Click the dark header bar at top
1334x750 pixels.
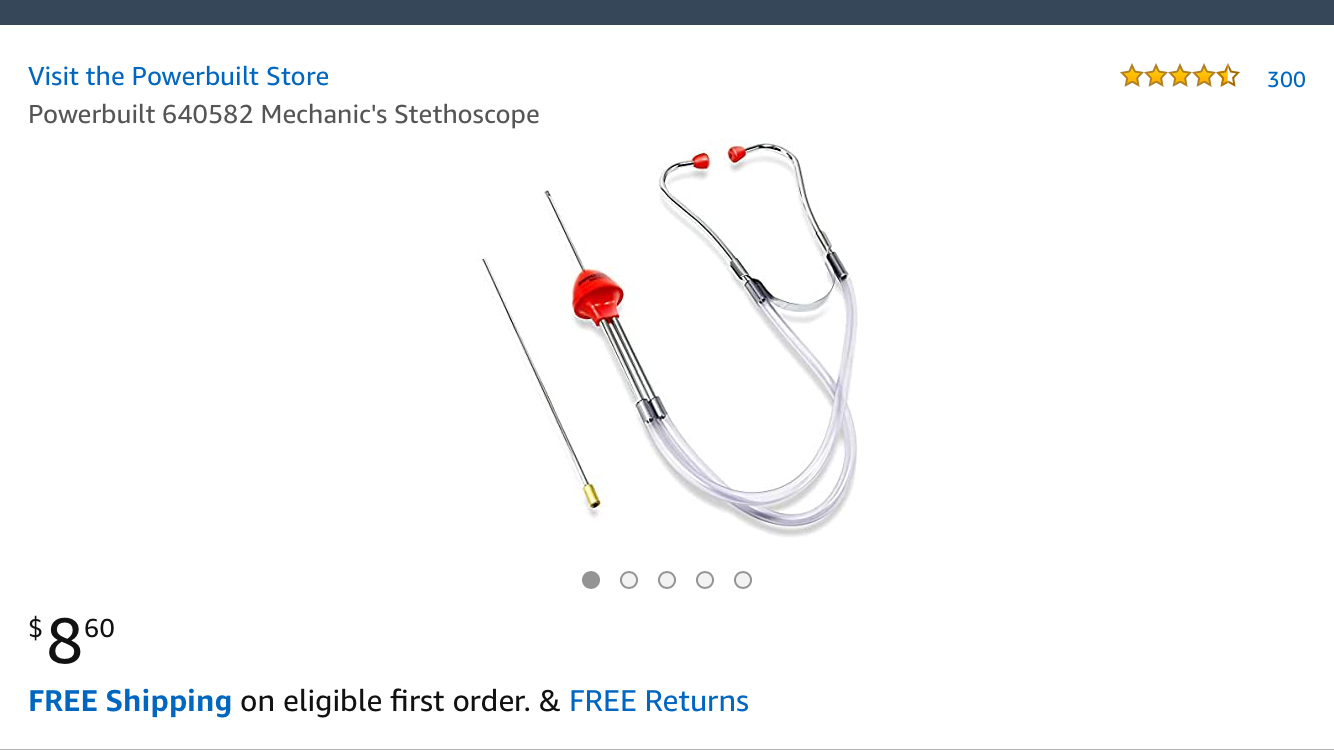pyautogui.click(x=667, y=12)
